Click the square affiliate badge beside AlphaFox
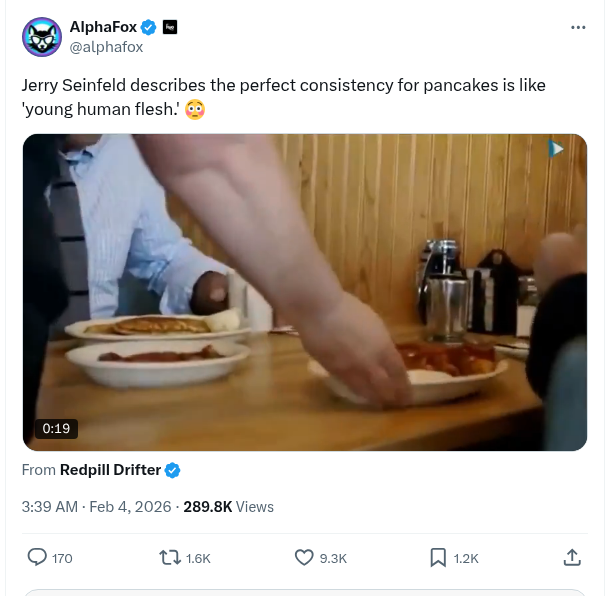Image resolution: width=608 pixels, height=596 pixels. click(170, 27)
